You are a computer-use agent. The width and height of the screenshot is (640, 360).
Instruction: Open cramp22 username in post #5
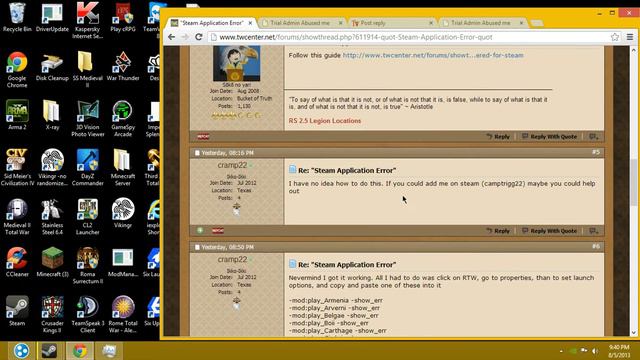(232, 165)
